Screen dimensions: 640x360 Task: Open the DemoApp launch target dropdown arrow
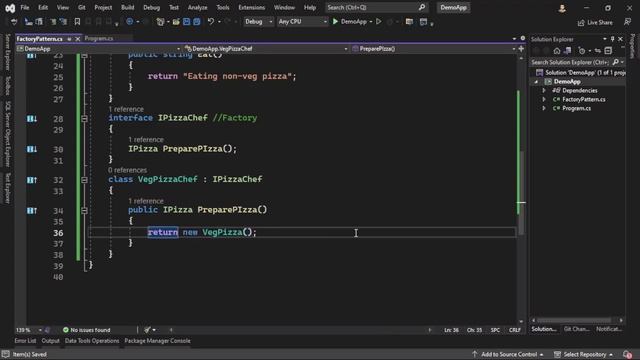[x=371, y=22]
